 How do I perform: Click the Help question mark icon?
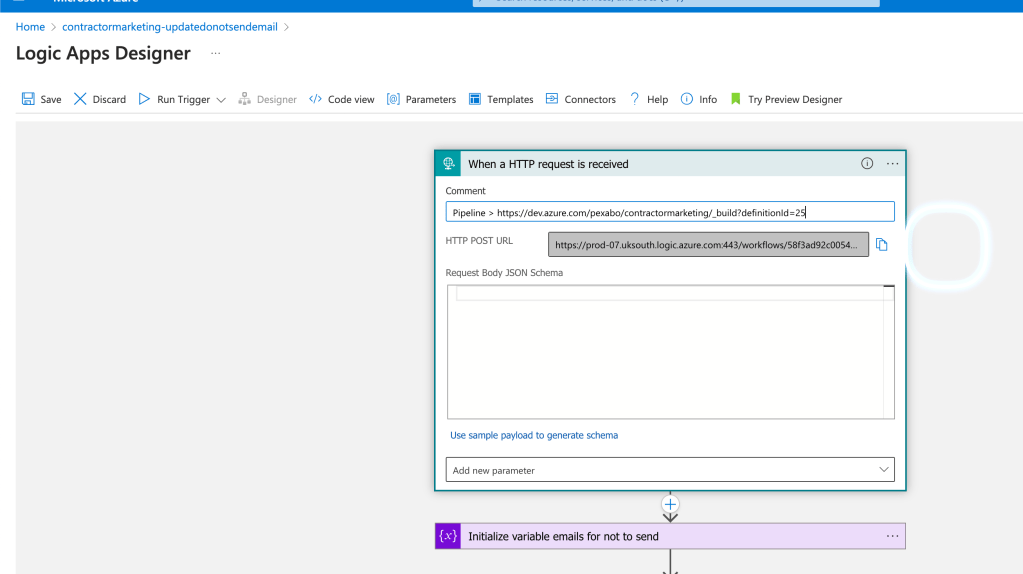[x=634, y=99]
